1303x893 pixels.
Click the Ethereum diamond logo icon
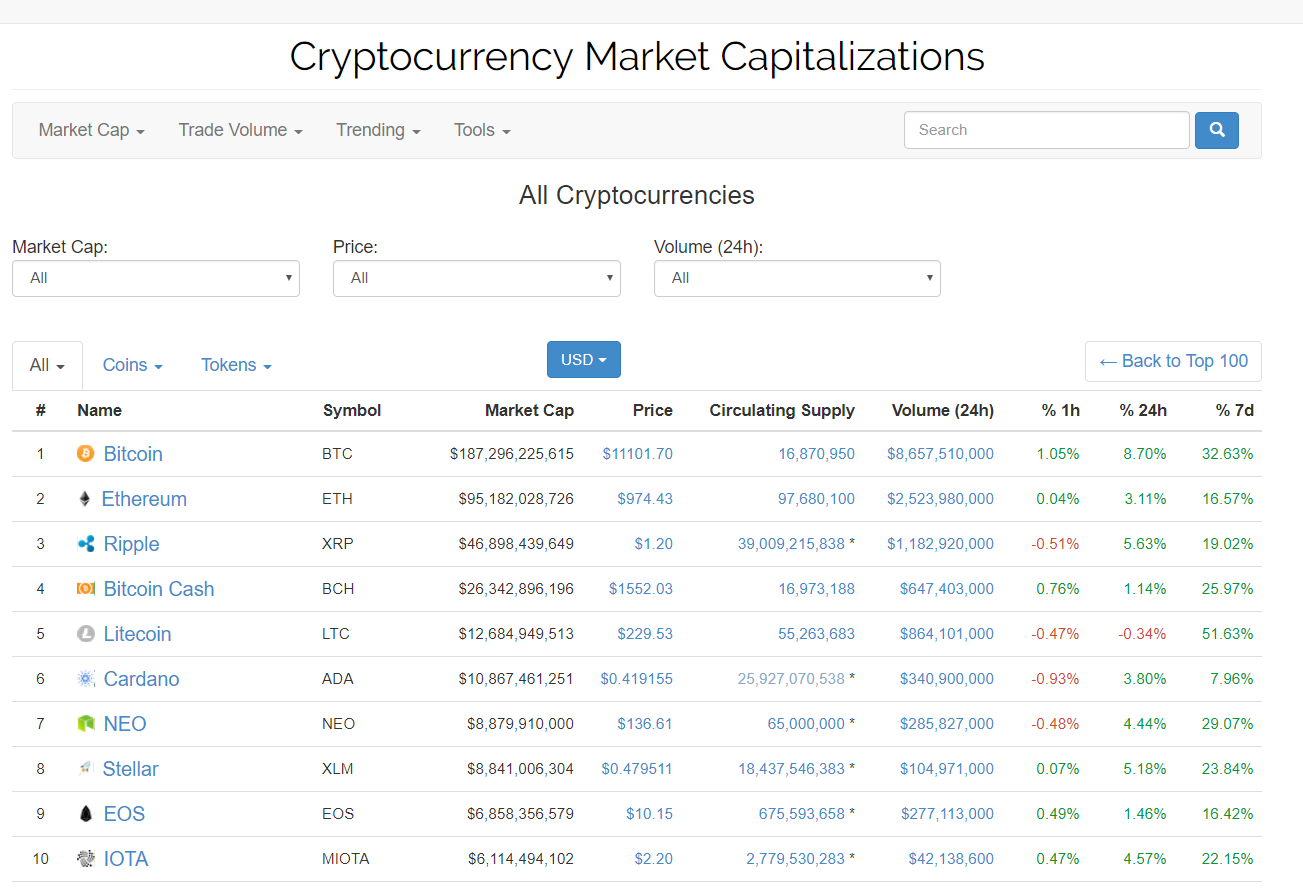pyautogui.click(x=85, y=499)
